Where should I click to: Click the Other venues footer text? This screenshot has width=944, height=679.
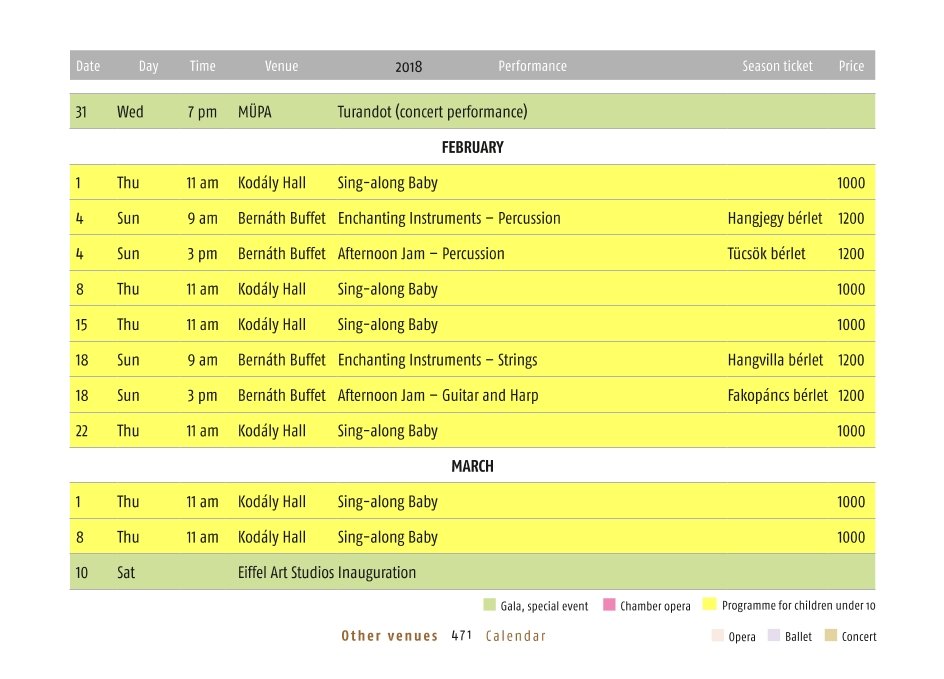coord(390,636)
